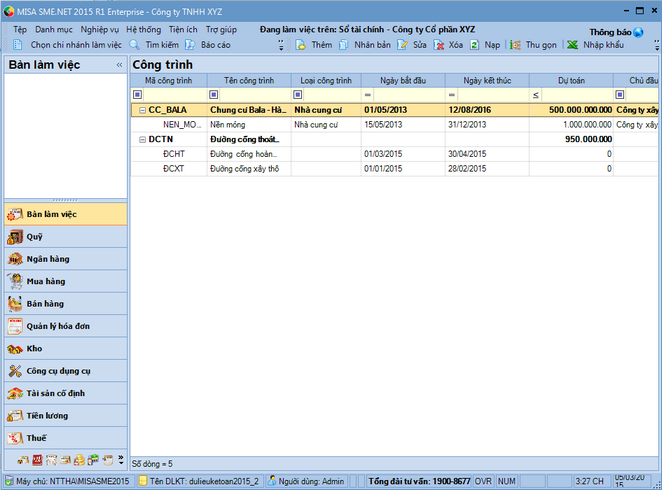The height and width of the screenshot is (490, 662).
Task: Open the Mua hàng module
Action: [x=66, y=282]
